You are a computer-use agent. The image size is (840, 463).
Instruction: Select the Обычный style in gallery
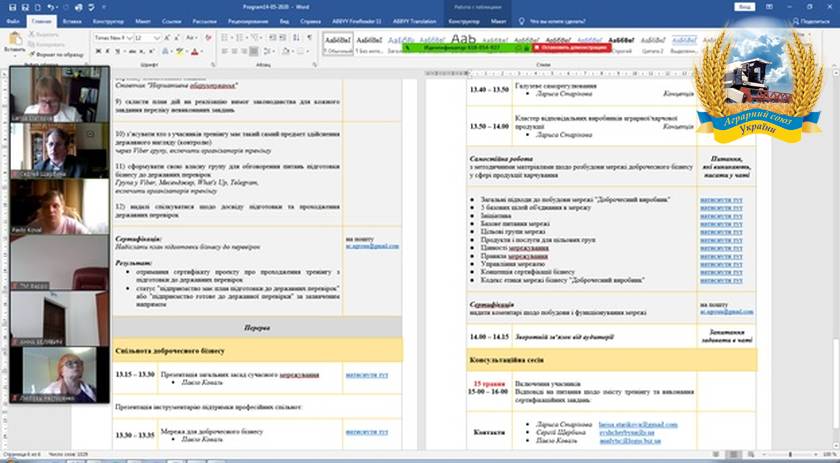tap(338, 43)
